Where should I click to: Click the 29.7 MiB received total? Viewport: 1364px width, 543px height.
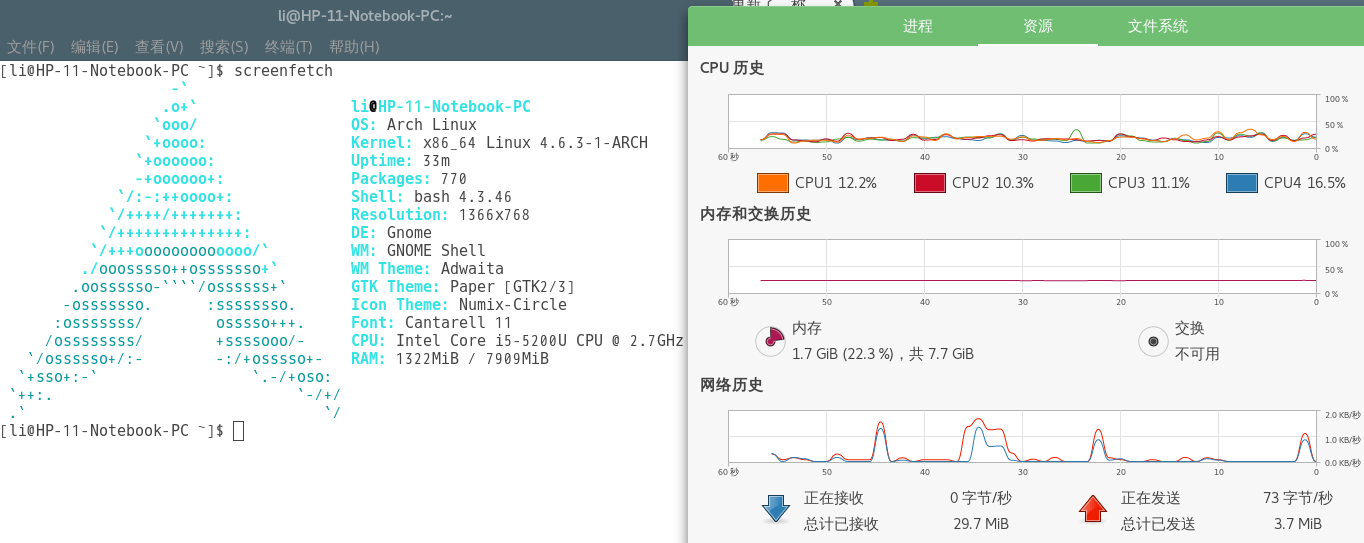[979, 524]
